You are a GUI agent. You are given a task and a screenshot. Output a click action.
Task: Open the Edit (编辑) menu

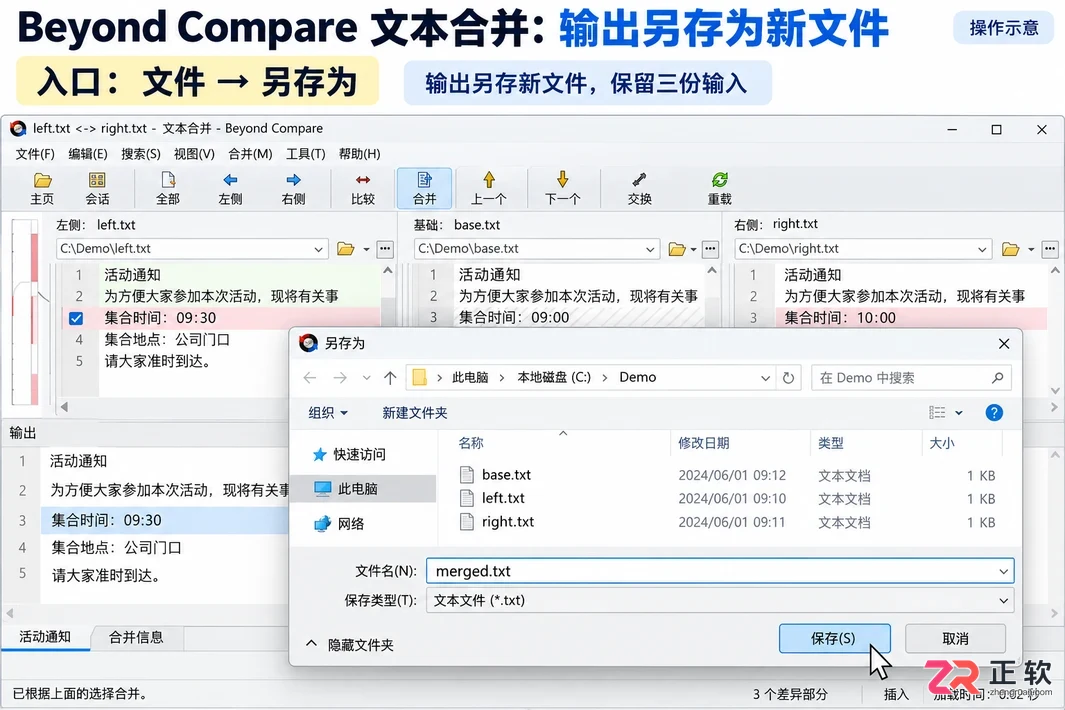pos(88,154)
